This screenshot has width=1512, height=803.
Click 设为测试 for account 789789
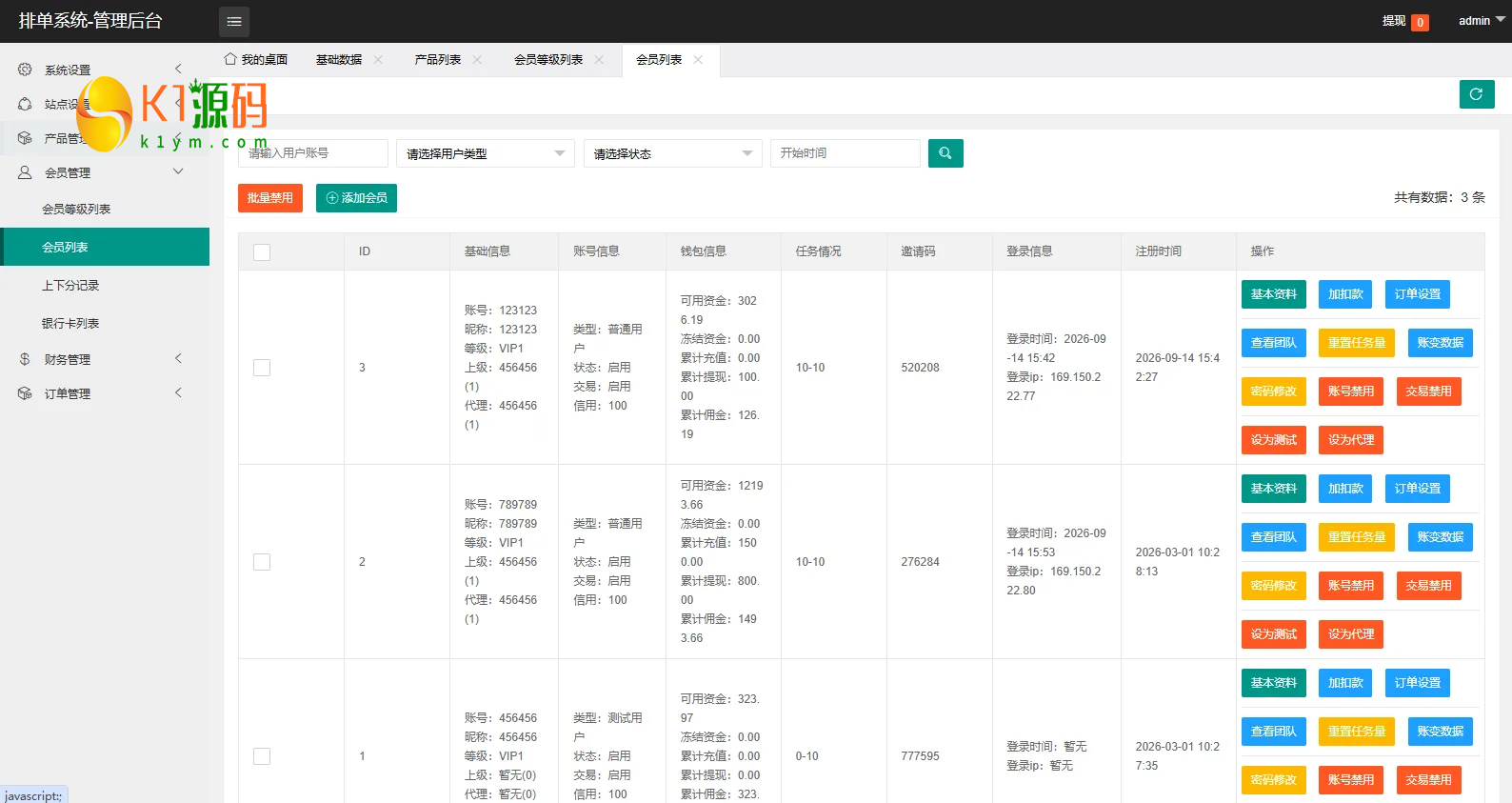[1274, 634]
